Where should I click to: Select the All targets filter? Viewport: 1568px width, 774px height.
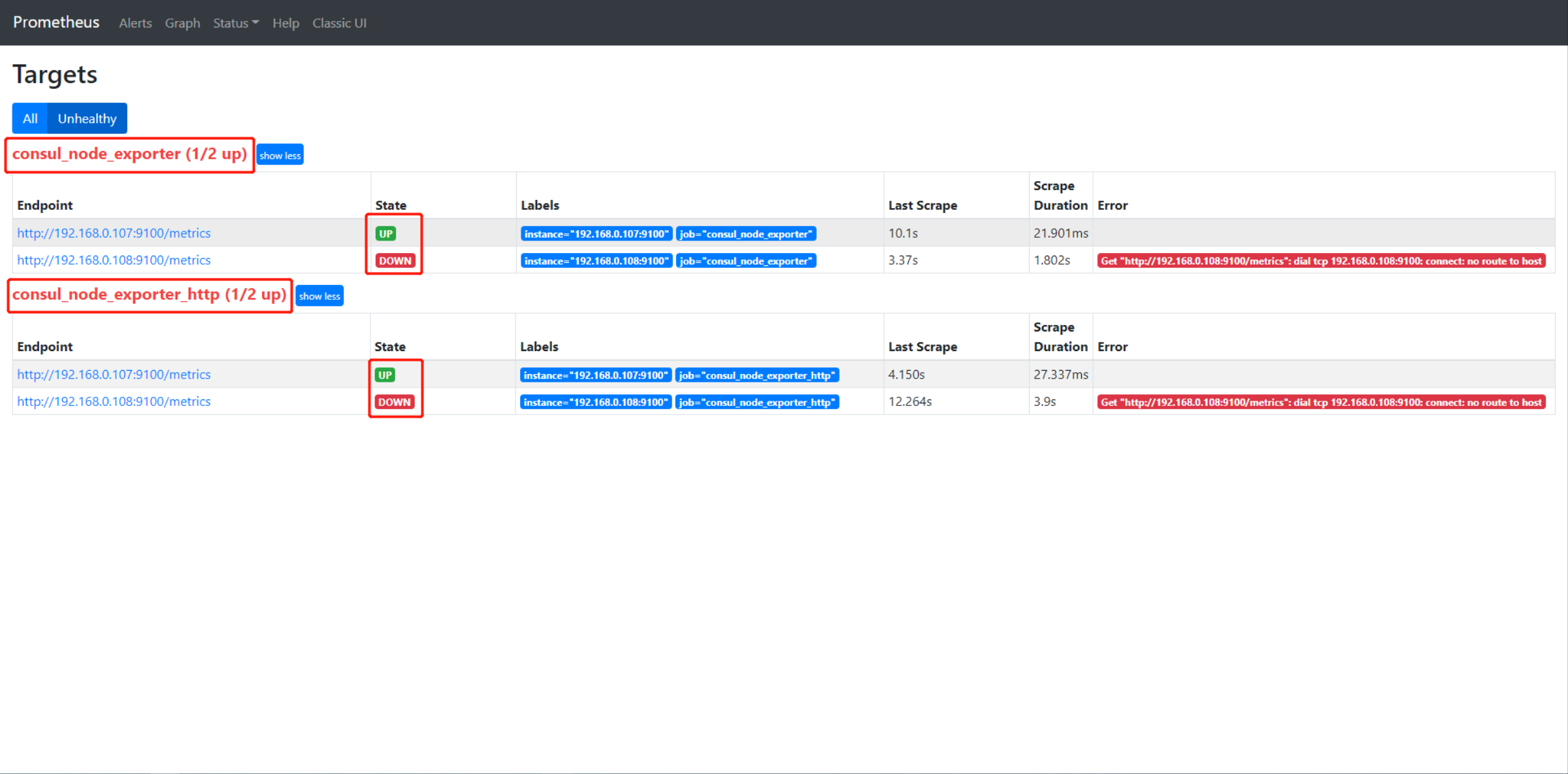coord(30,118)
